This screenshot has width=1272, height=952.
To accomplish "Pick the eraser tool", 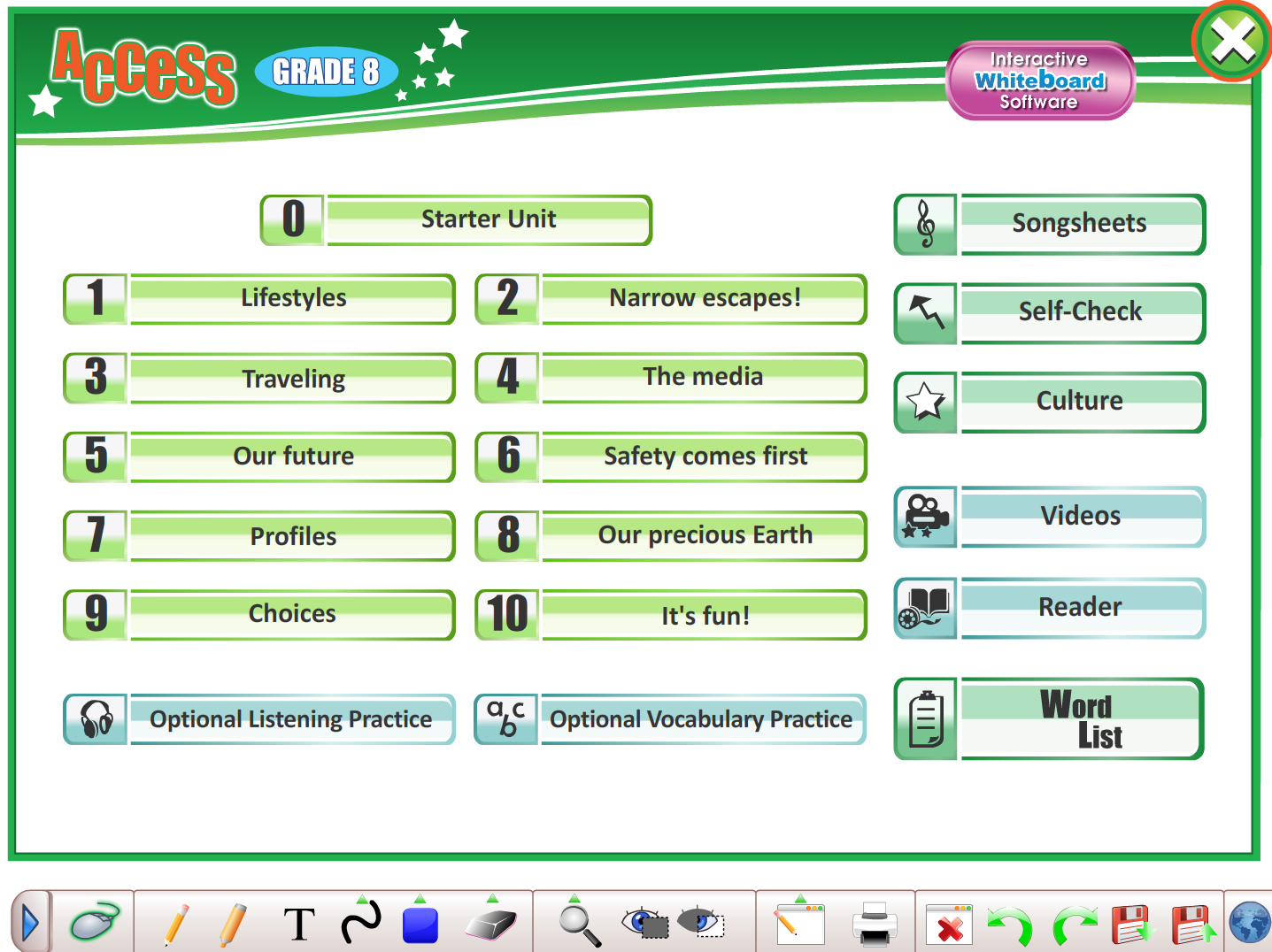I will 490,924.
